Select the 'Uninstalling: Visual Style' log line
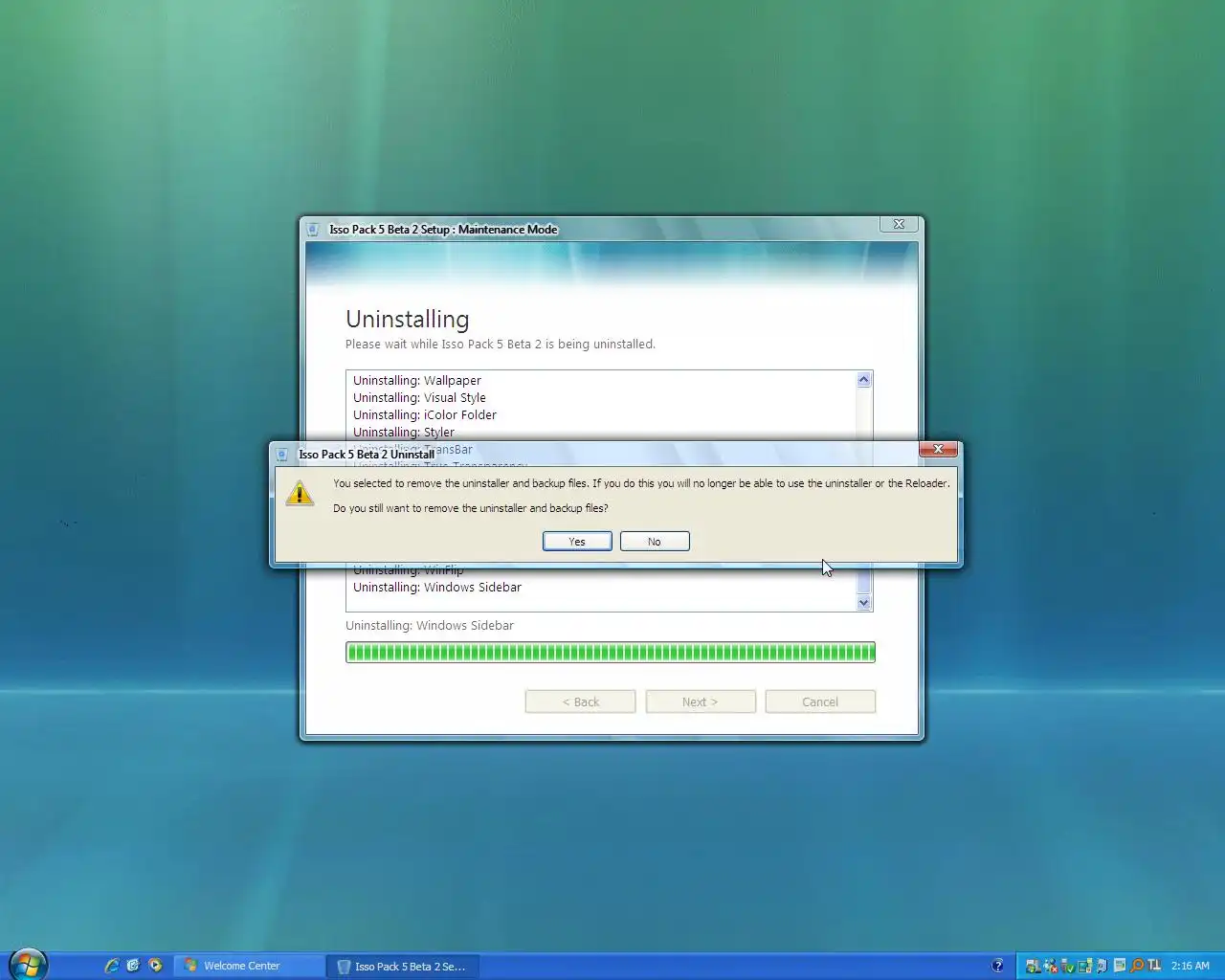1225x980 pixels. click(419, 397)
